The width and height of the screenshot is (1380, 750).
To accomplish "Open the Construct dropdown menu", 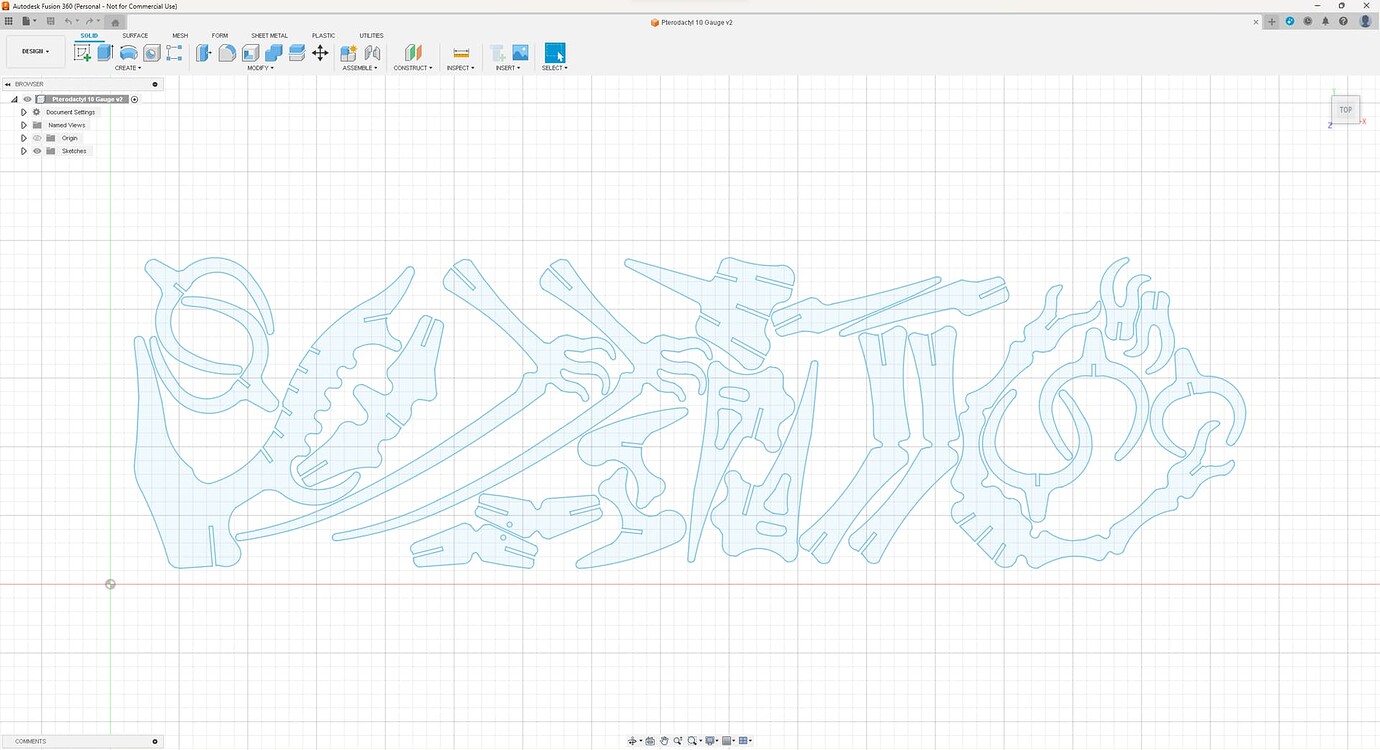I will 413,68.
